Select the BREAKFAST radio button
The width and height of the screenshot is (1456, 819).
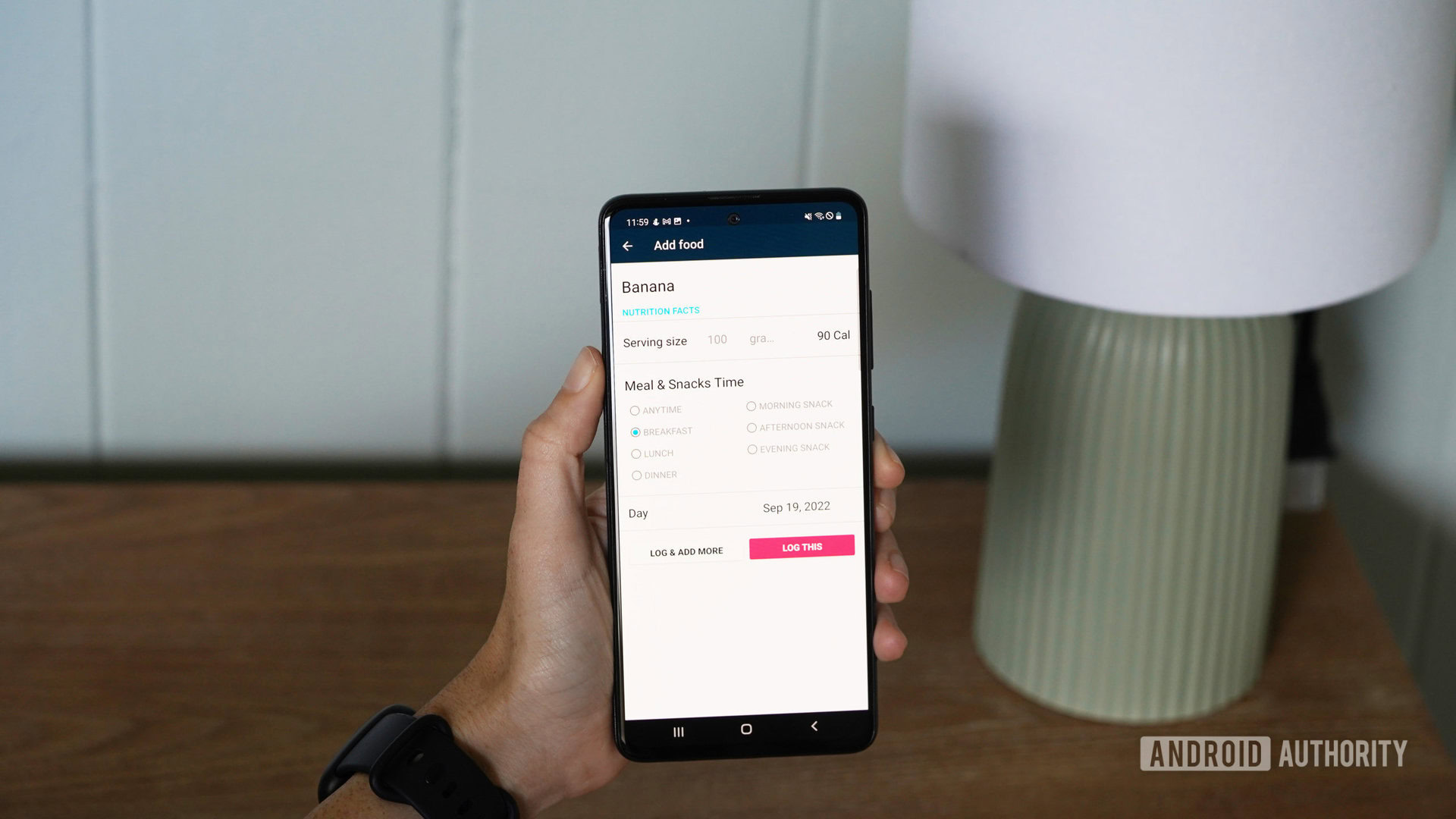(635, 431)
